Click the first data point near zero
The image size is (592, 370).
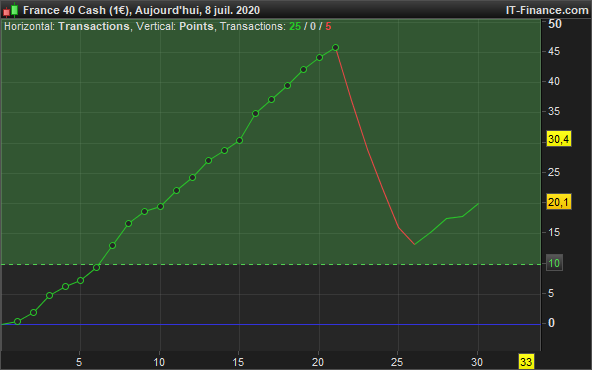click(17, 322)
